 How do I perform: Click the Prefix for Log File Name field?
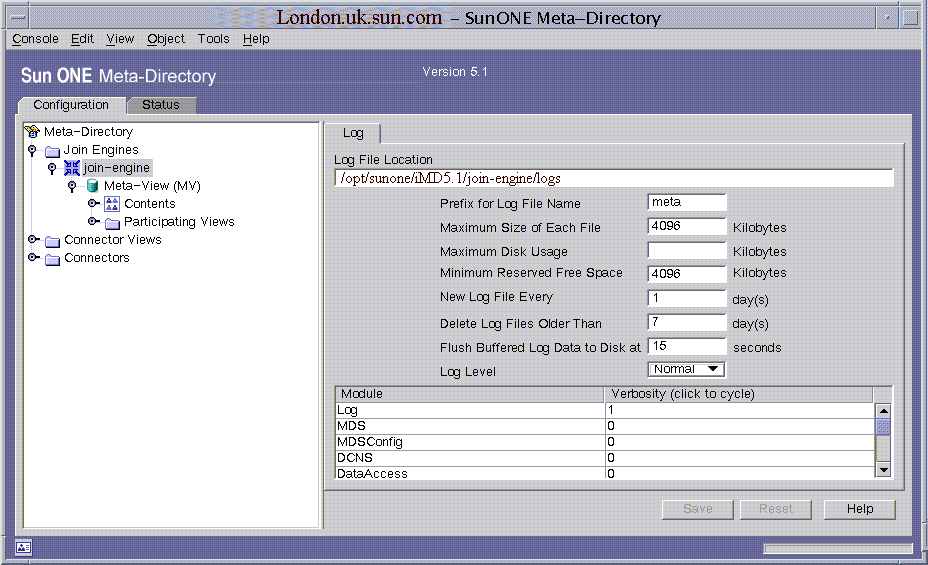point(687,202)
